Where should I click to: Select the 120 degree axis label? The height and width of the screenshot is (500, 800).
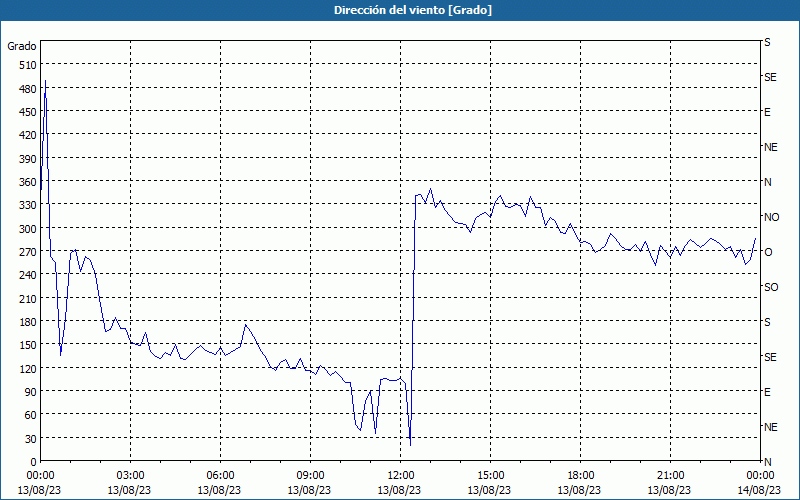tap(28, 368)
